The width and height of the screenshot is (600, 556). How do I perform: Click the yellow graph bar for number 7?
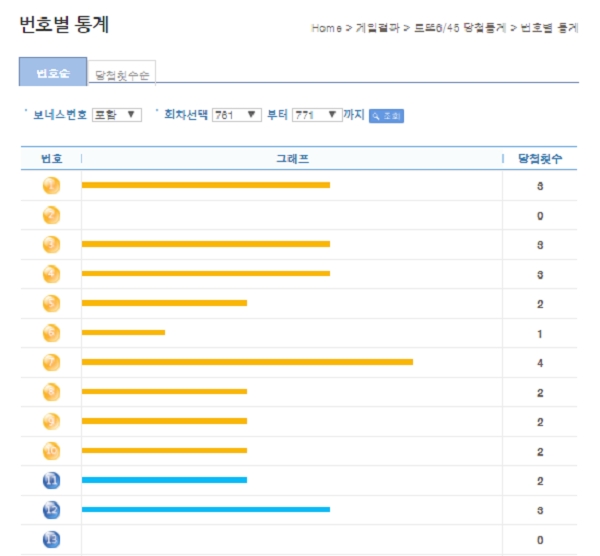247,362
